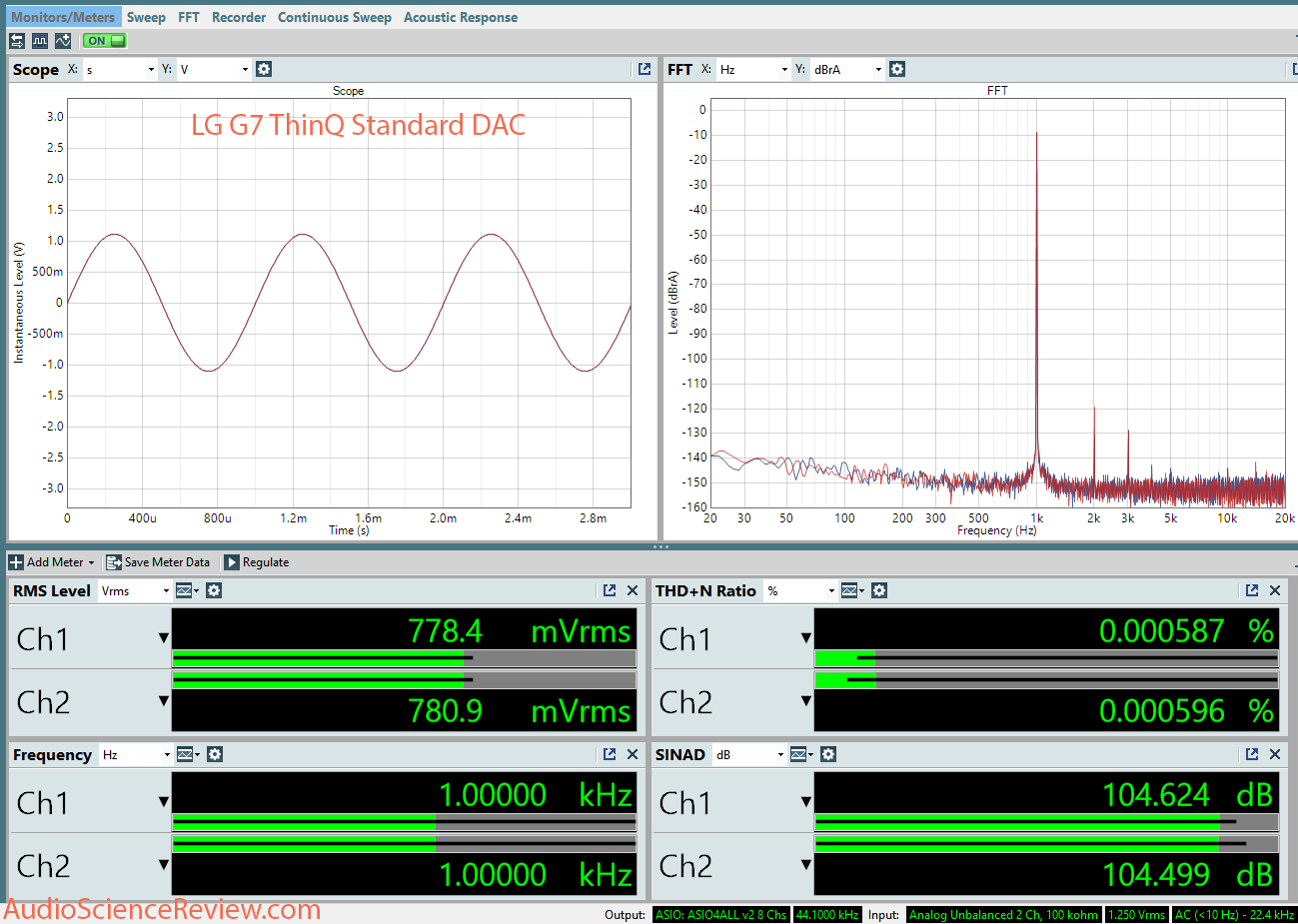Open THD+N Ratio settings gear
The height and width of the screenshot is (924, 1298).
879,590
